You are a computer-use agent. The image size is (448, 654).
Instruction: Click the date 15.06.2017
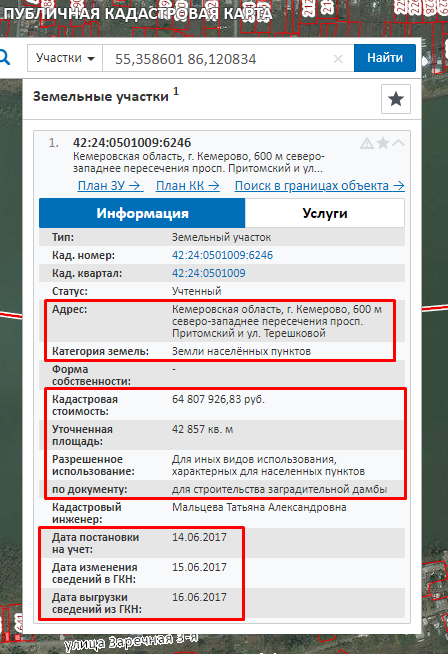click(199, 567)
